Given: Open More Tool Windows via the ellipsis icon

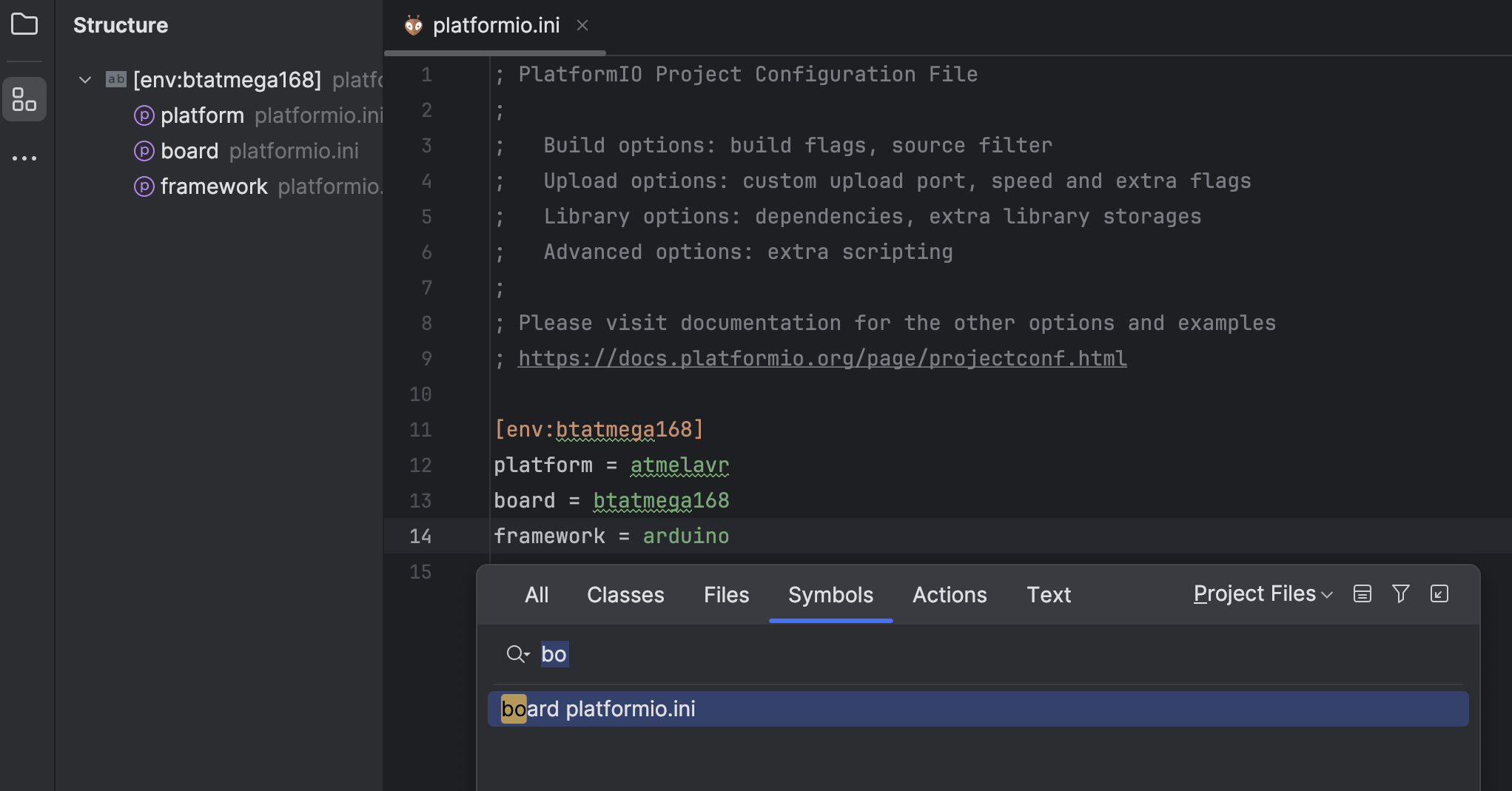Looking at the screenshot, I should coord(24,158).
